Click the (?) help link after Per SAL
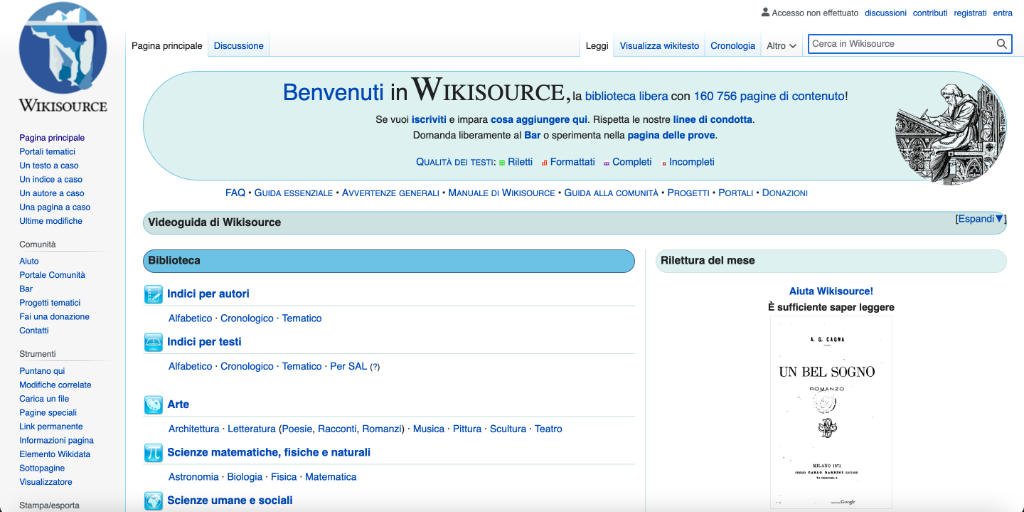The image size is (1024, 512). point(375,367)
